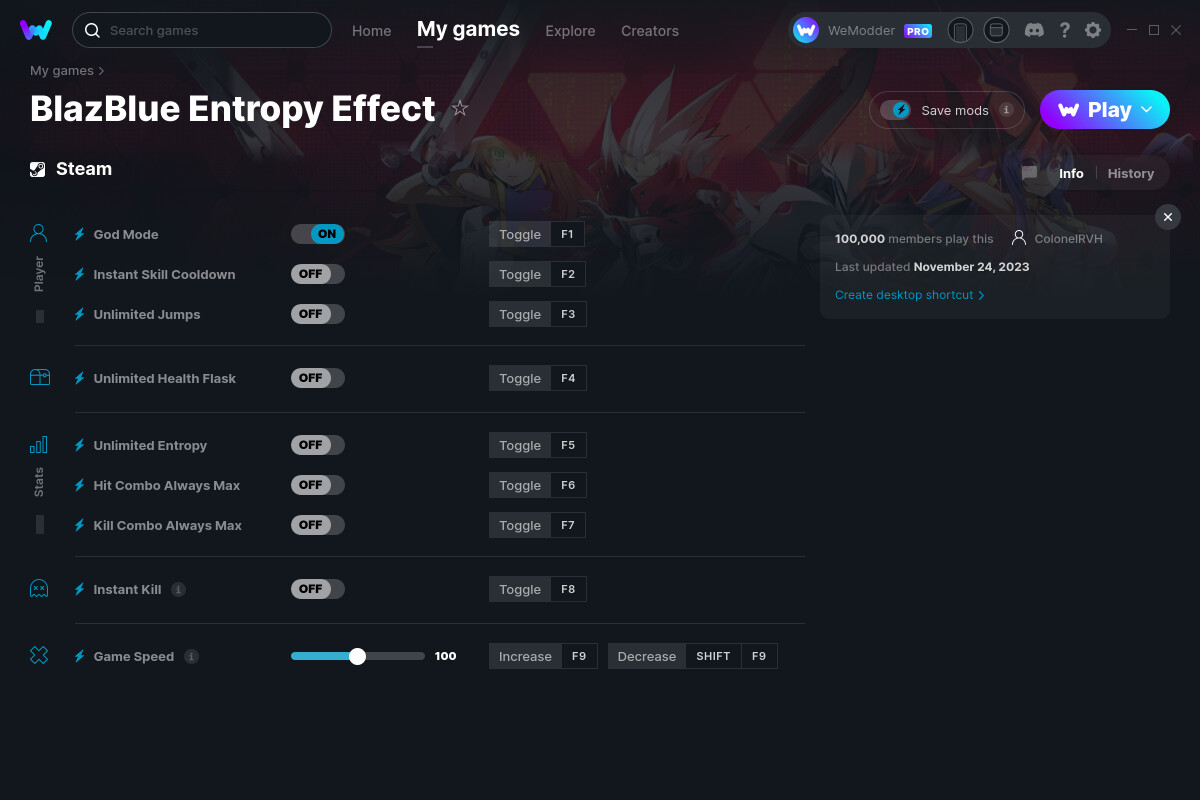Click the Search games input field
Image resolution: width=1200 pixels, height=800 pixels.
[x=200, y=30]
